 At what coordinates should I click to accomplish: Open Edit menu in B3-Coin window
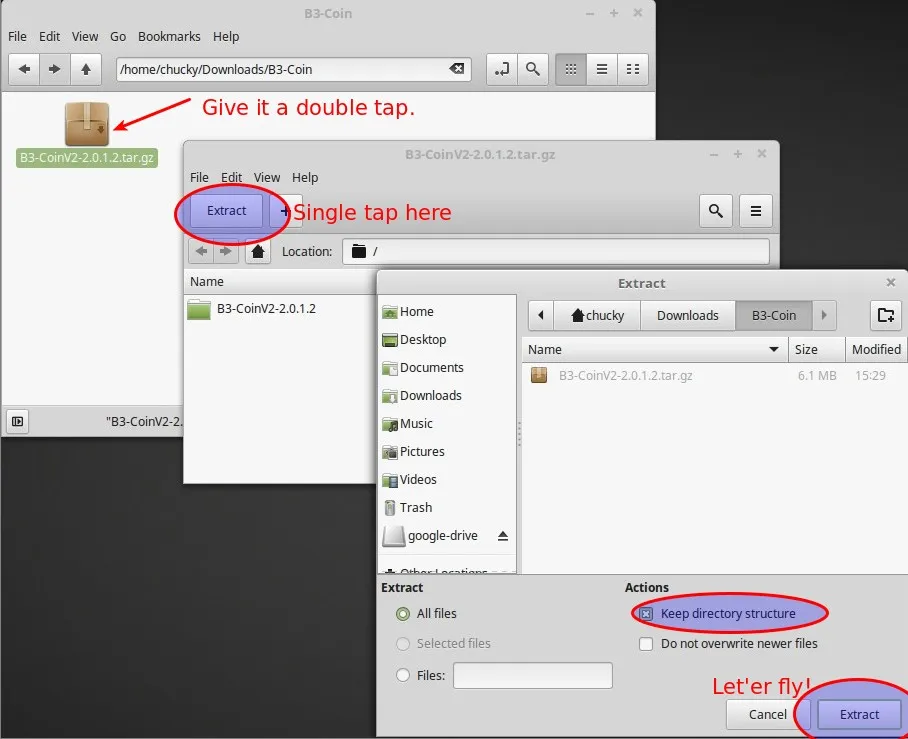point(49,36)
